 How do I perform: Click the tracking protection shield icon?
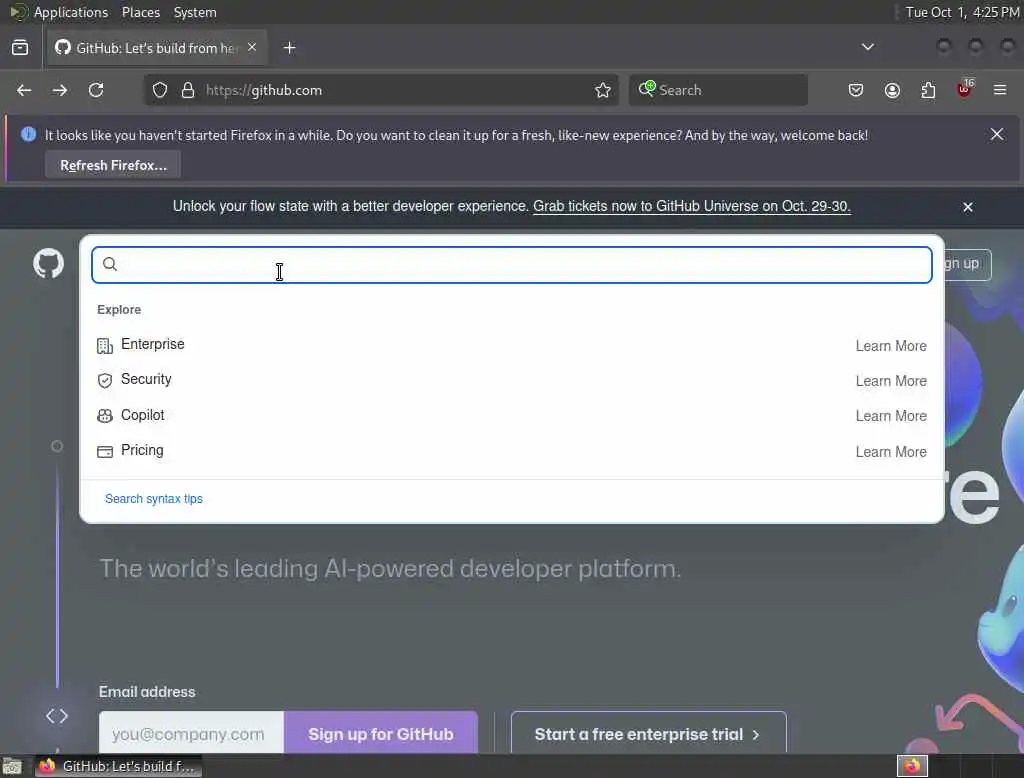coord(159,90)
